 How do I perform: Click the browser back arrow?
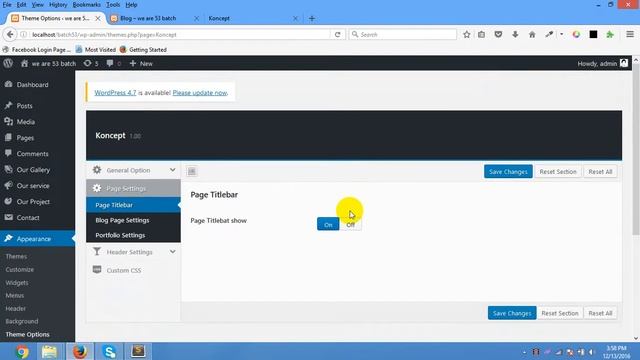pos(10,35)
